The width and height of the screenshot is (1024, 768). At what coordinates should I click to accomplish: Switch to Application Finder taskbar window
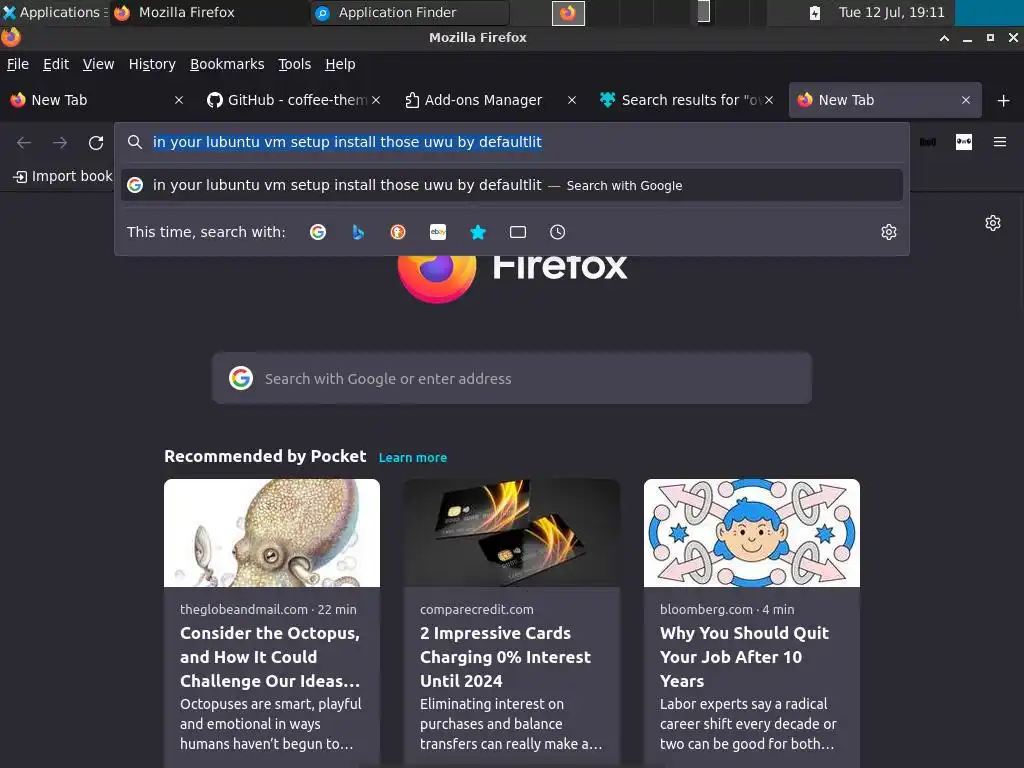click(410, 12)
